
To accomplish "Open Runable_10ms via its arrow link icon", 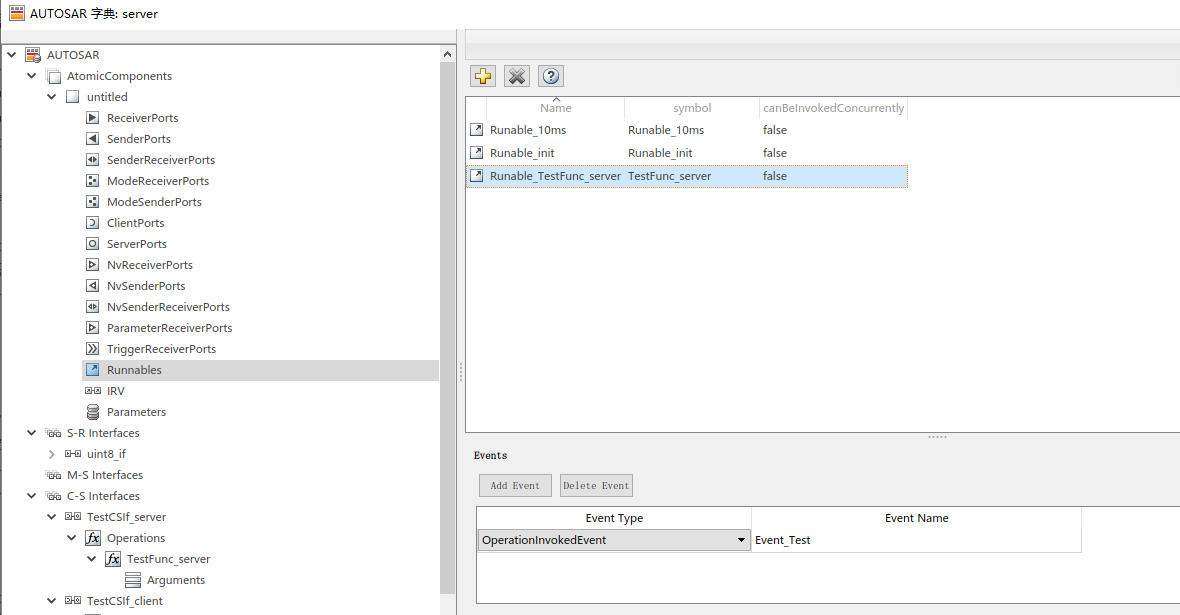I will tap(476, 129).
